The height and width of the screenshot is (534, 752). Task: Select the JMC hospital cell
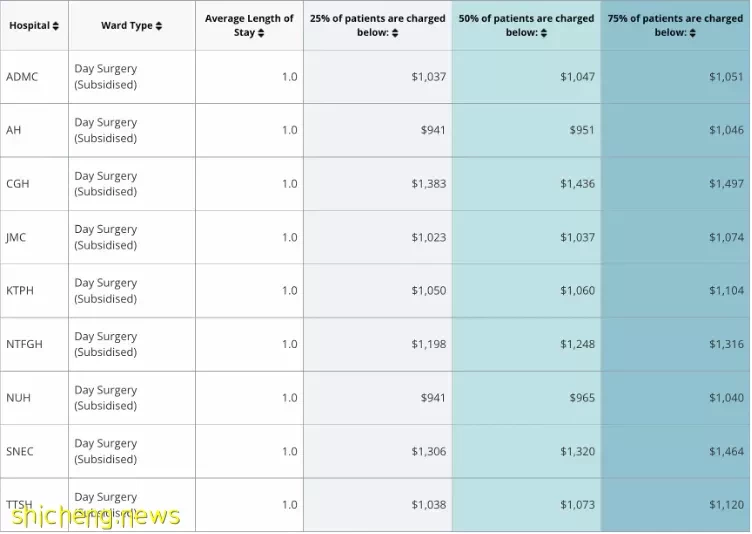[35, 237]
